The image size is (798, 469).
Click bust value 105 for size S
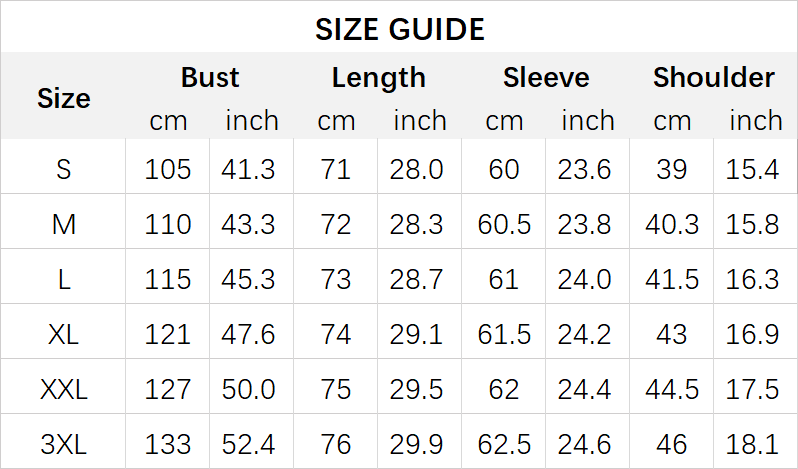pyautogui.click(x=168, y=169)
